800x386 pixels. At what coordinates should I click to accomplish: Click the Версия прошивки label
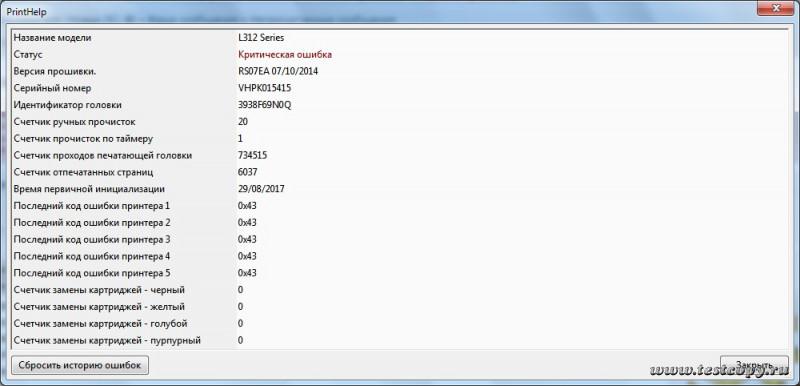[55, 71]
